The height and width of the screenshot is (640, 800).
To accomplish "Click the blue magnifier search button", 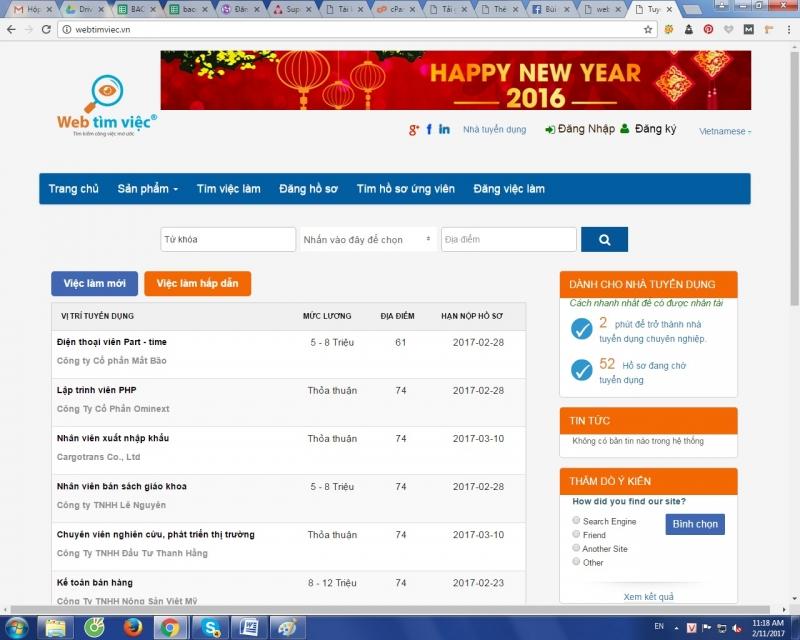I will (x=604, y=240).
